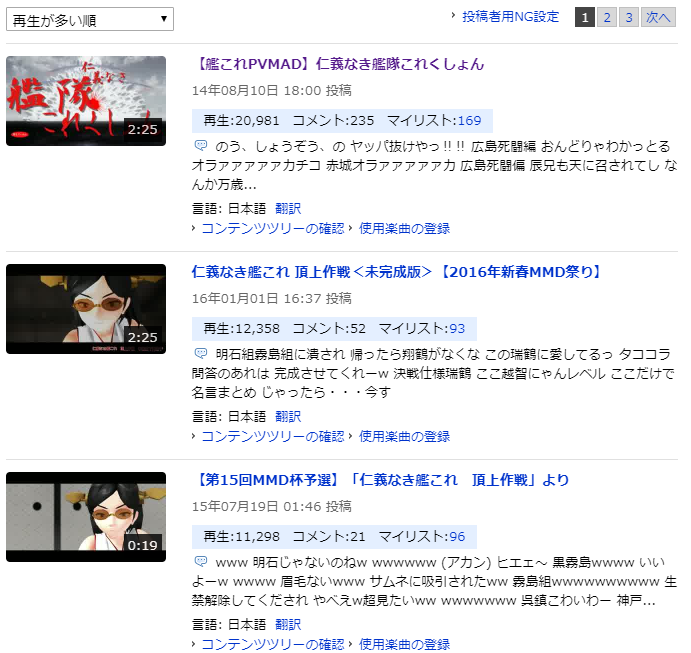Open 投稿者用NG設定 link

[510, 17]
